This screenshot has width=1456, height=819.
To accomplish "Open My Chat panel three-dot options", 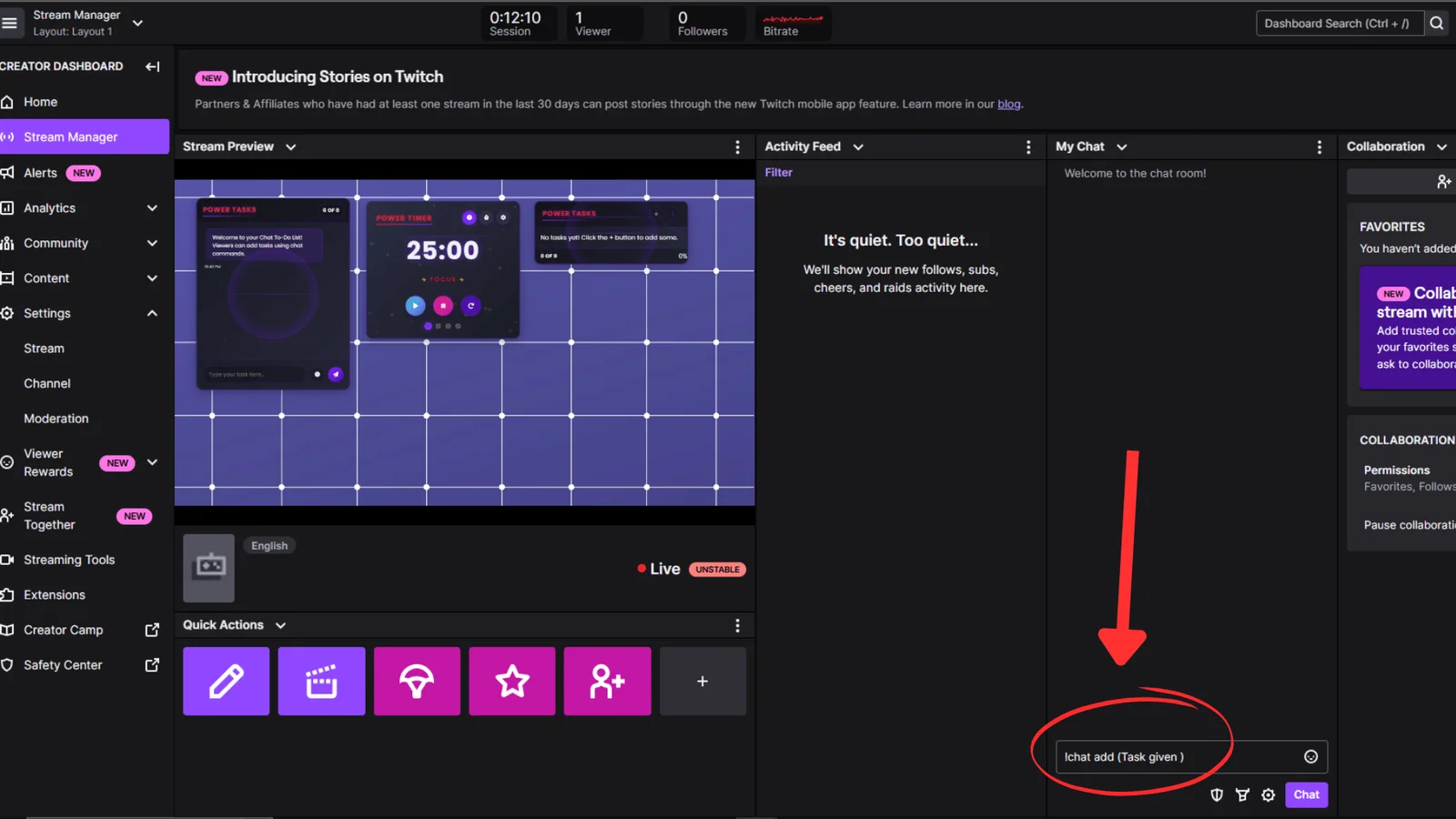I will pyautogui.click(x=1319, y=147).
